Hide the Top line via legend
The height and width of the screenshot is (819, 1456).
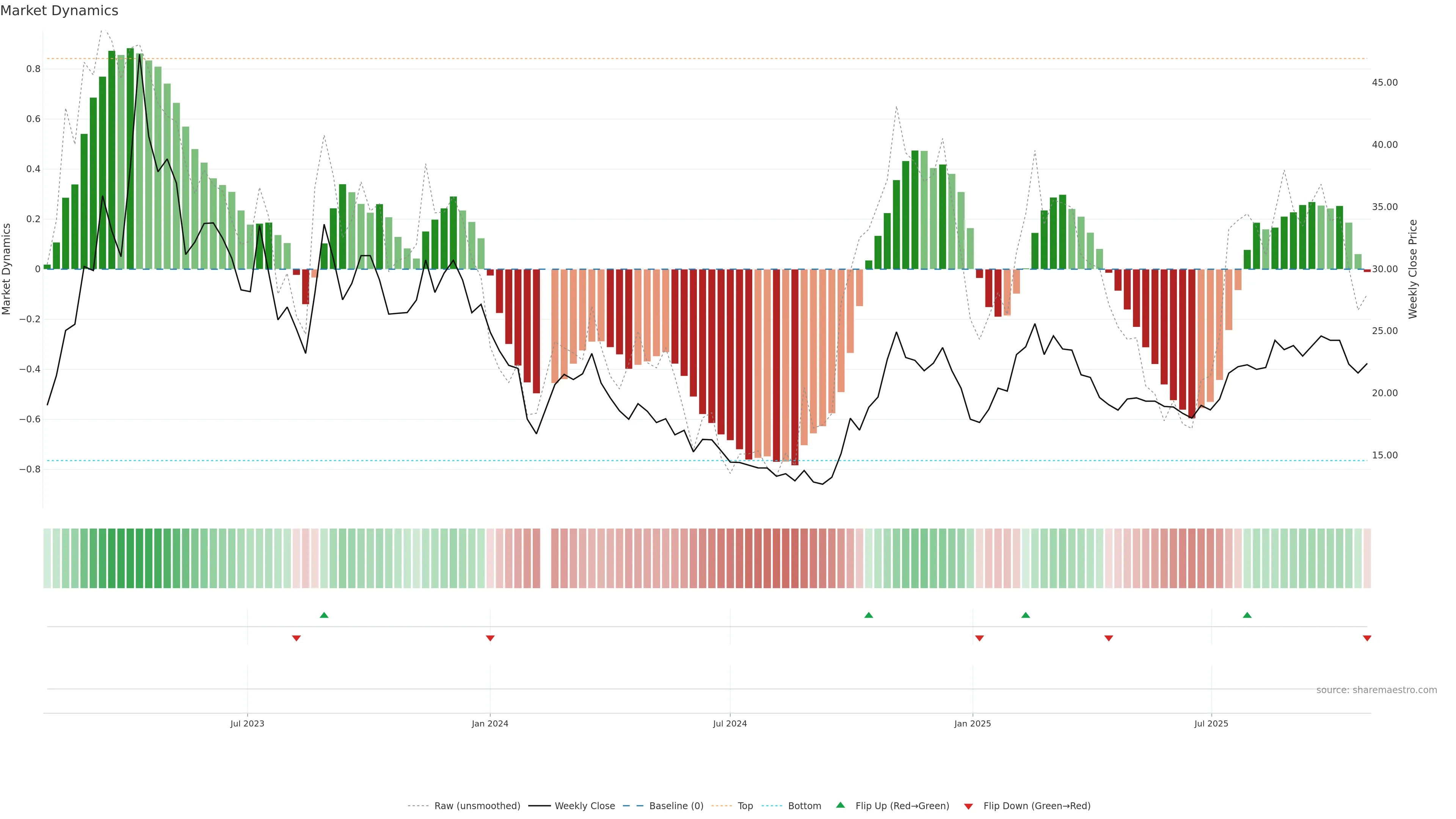pos(745,805)
